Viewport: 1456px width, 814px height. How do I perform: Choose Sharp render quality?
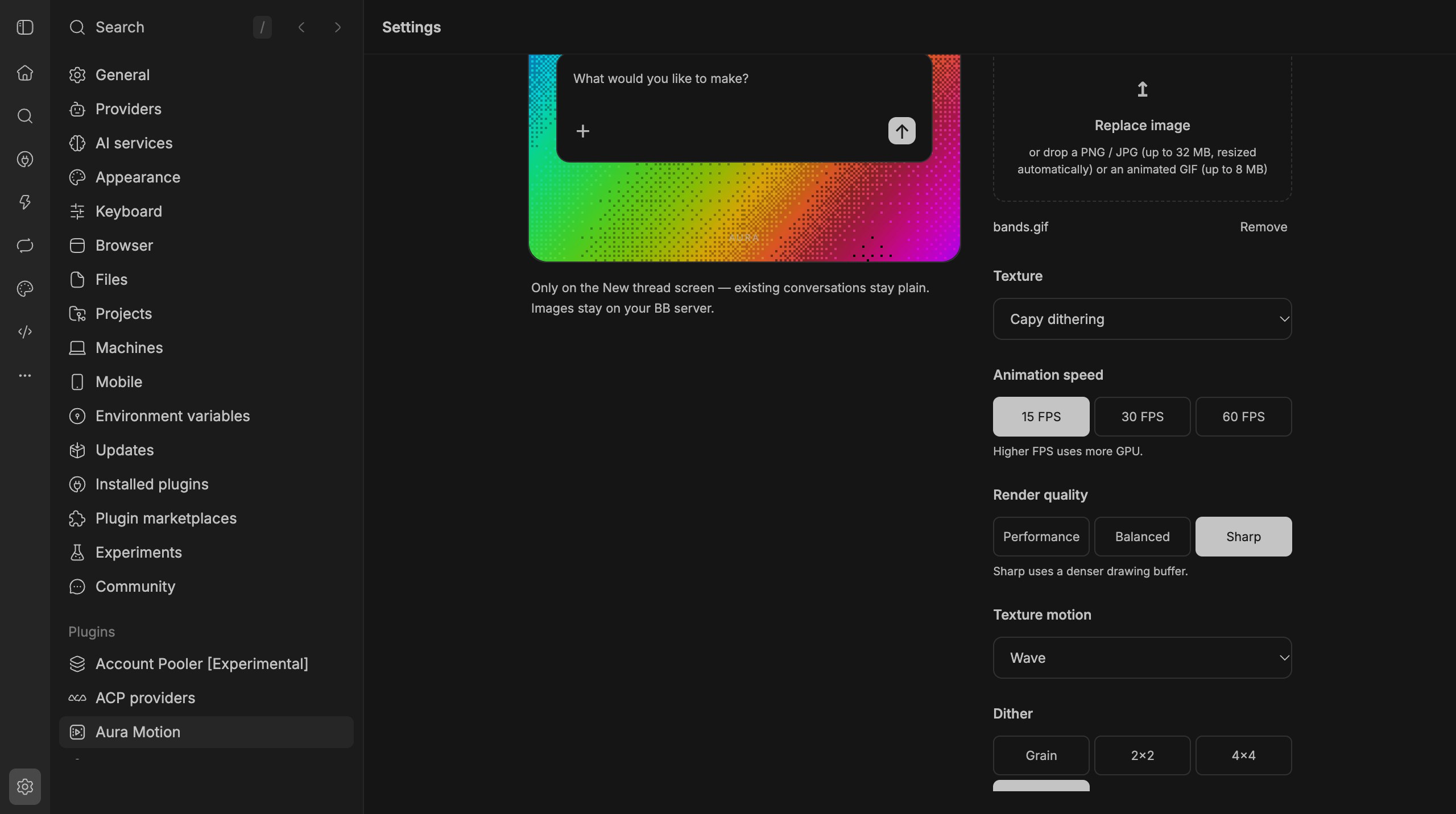coord(1244,537)
